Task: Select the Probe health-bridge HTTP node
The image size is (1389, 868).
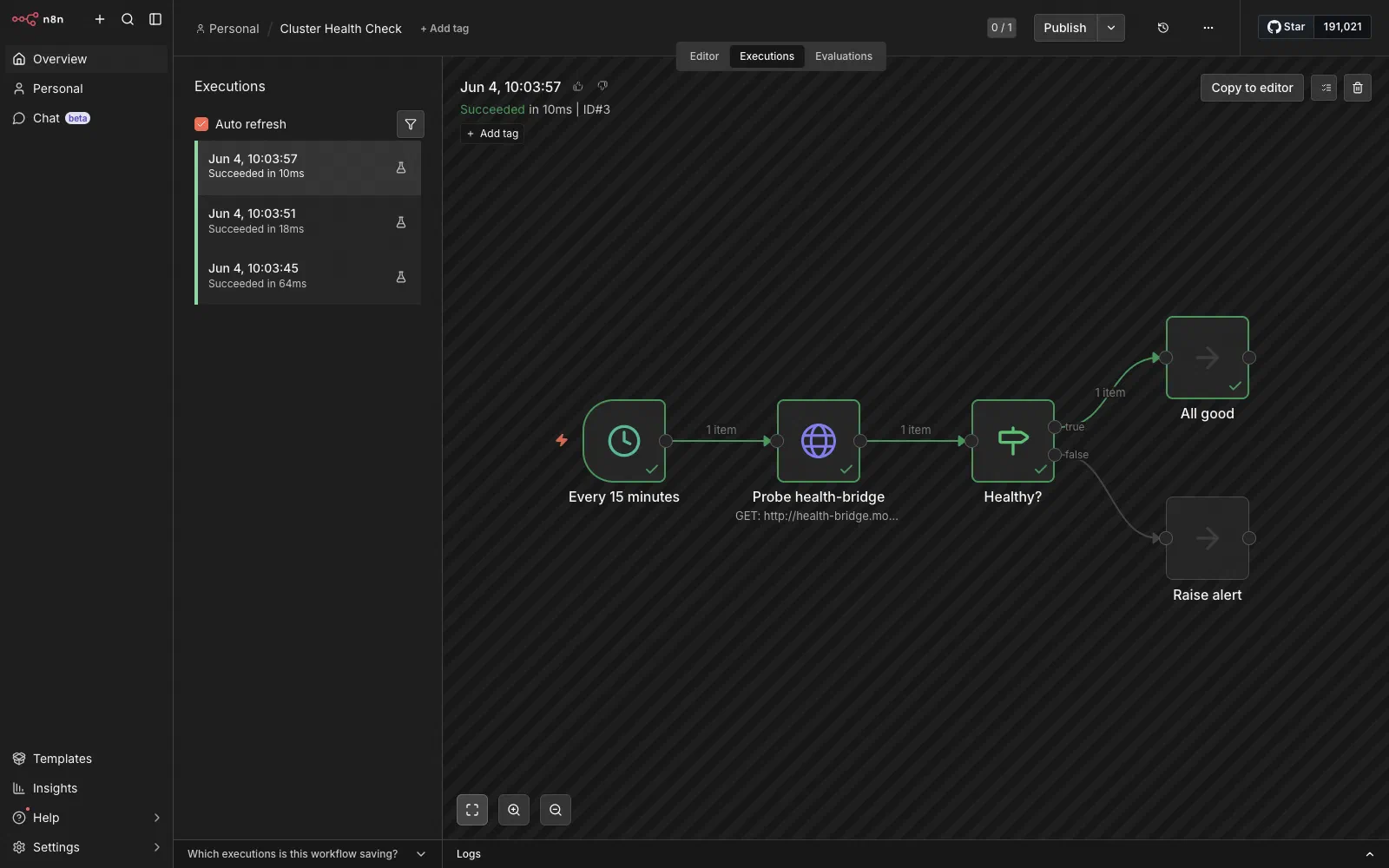Action: [819, 441]
